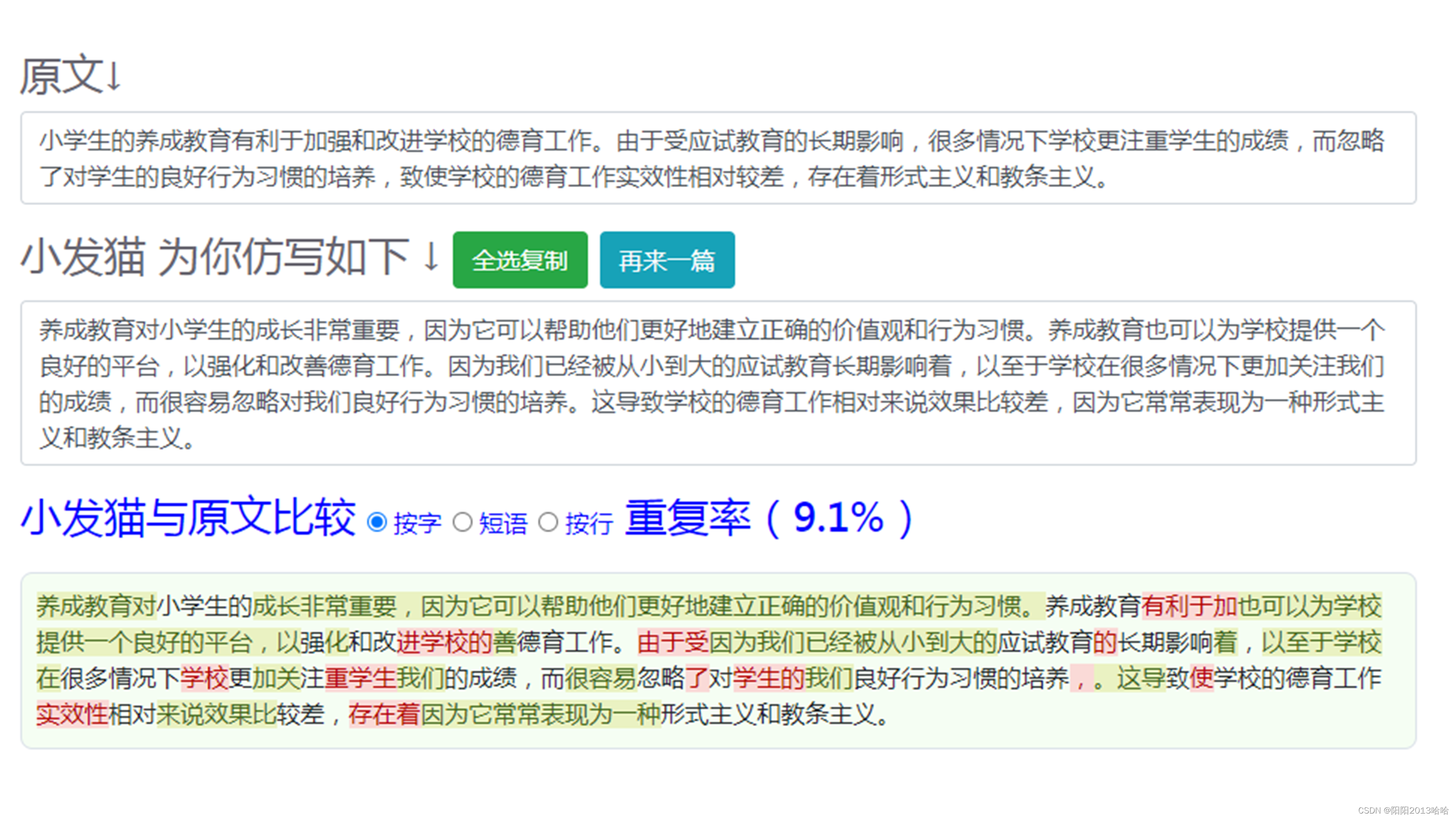Click the 重复率 (9.1%) text
The image size is (1456, 819).
tap(768, 518)
